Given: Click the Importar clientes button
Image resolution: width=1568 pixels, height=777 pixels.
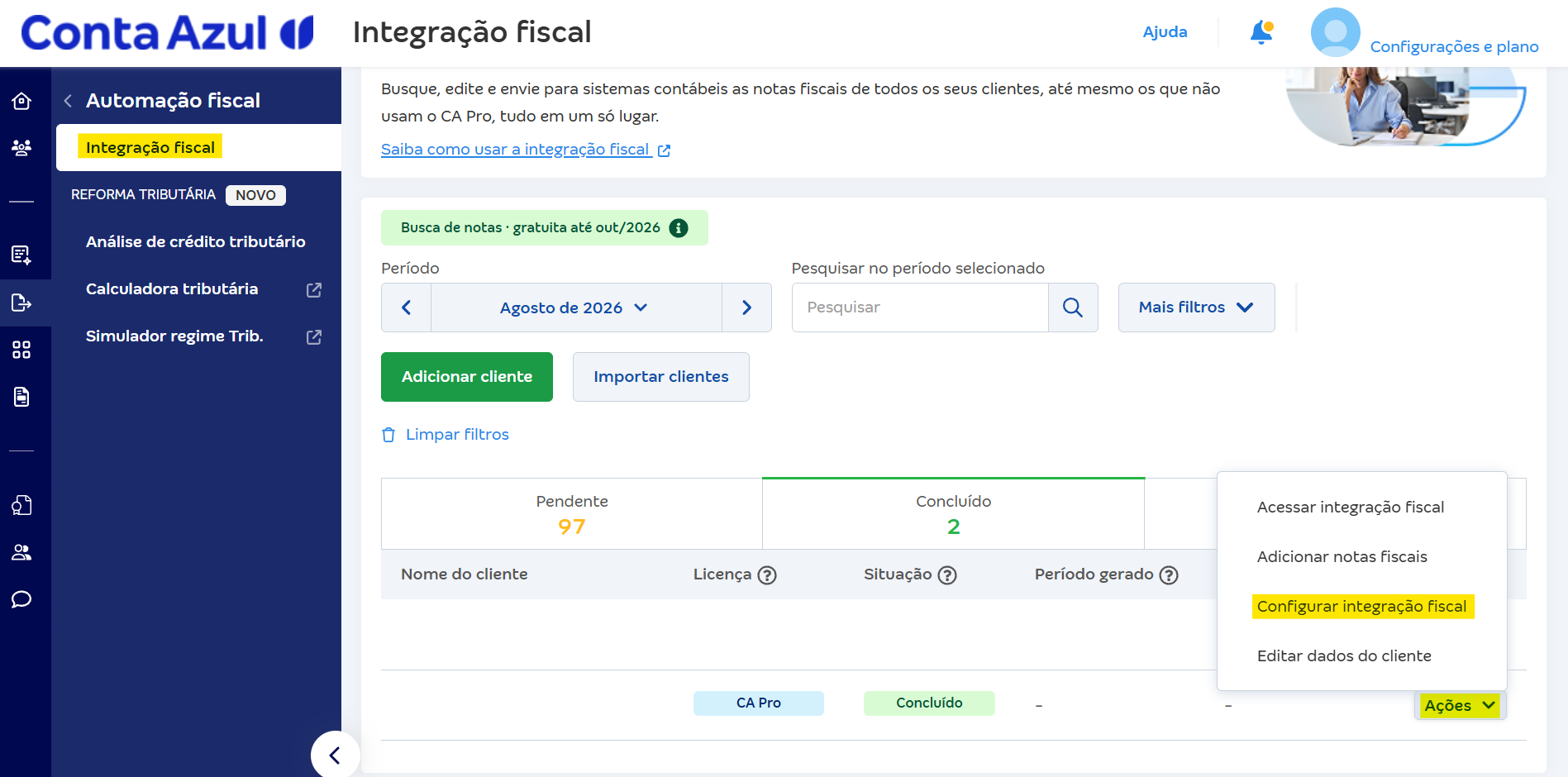Looking at the screenshot, I should coord(661,377).
